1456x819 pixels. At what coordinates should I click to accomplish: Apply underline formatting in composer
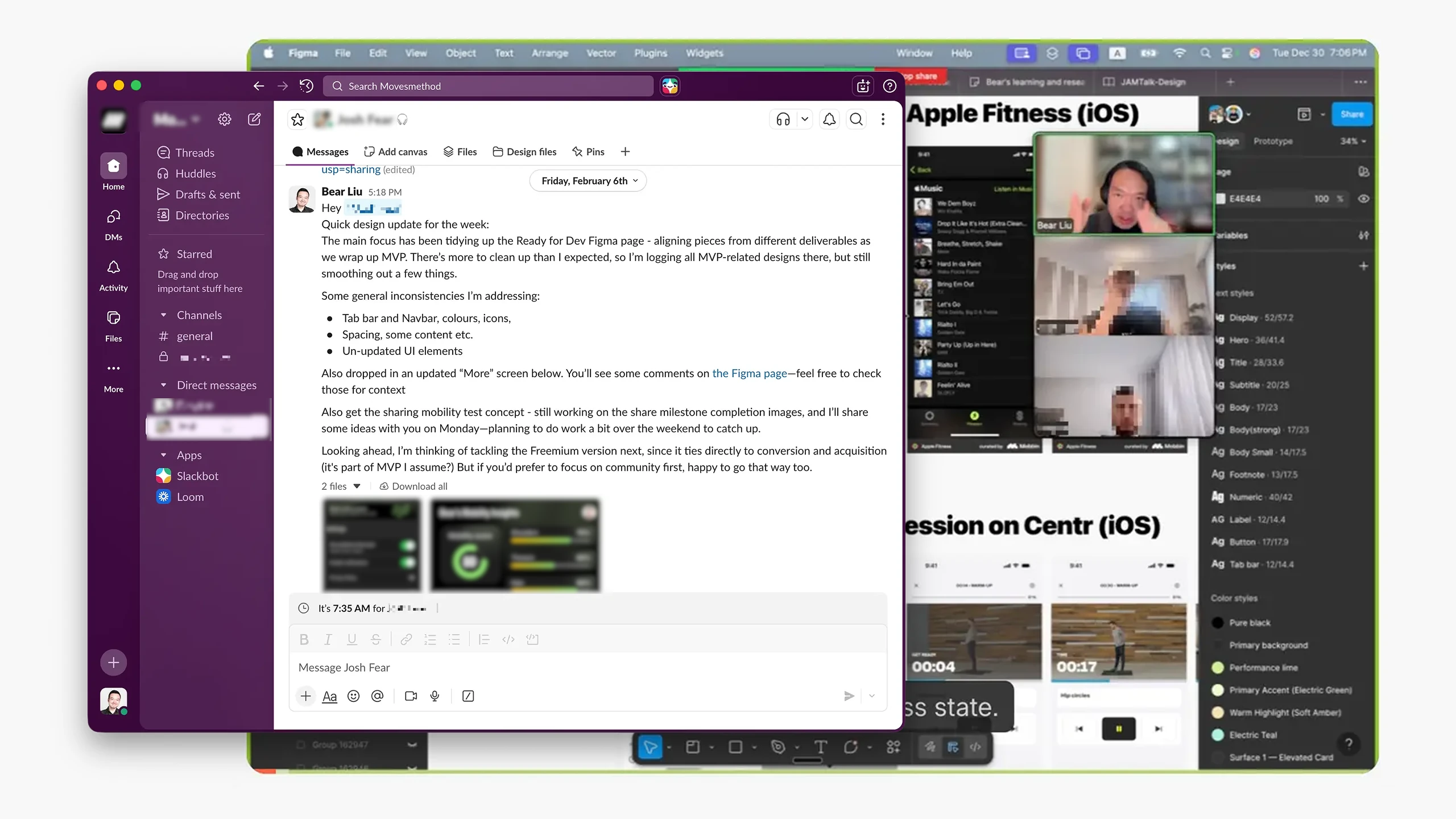(x=351, y=639)
